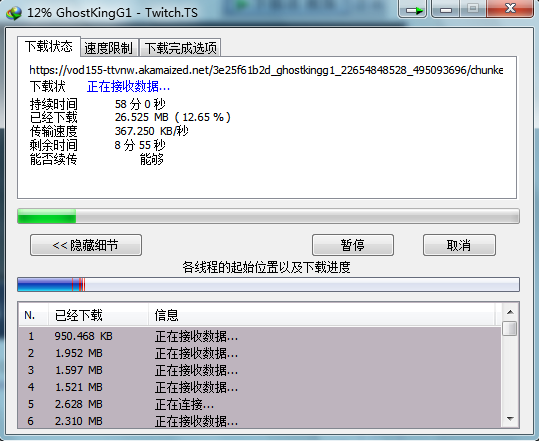Screen dimensions: 539x441
Task: Click the akamaized.net download URL text
Action: tap(266, 70)
